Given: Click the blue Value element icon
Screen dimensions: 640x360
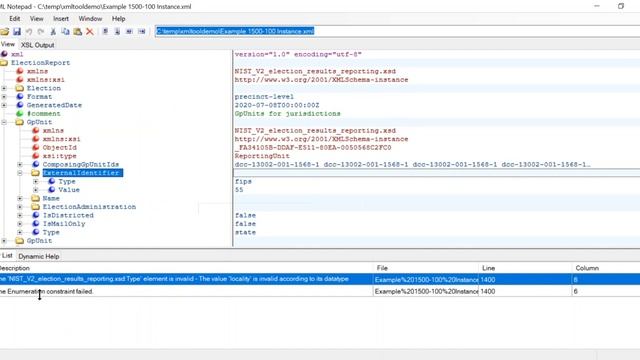Looking at the screenshot, I should point(51,190).
